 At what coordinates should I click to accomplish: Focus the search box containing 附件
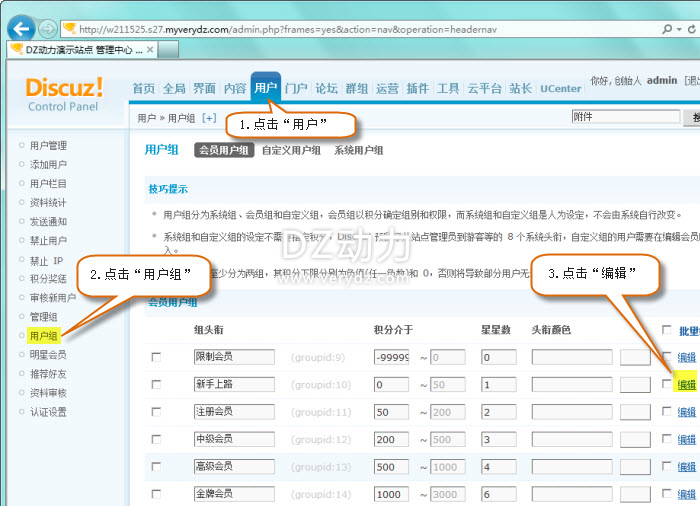pyautogui.click(x=622, y=117)
